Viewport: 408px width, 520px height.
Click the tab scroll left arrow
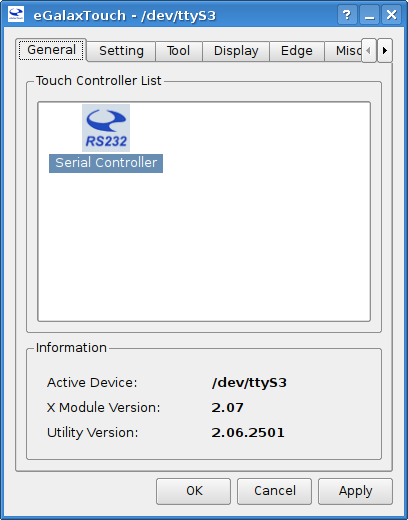(369, 51)
